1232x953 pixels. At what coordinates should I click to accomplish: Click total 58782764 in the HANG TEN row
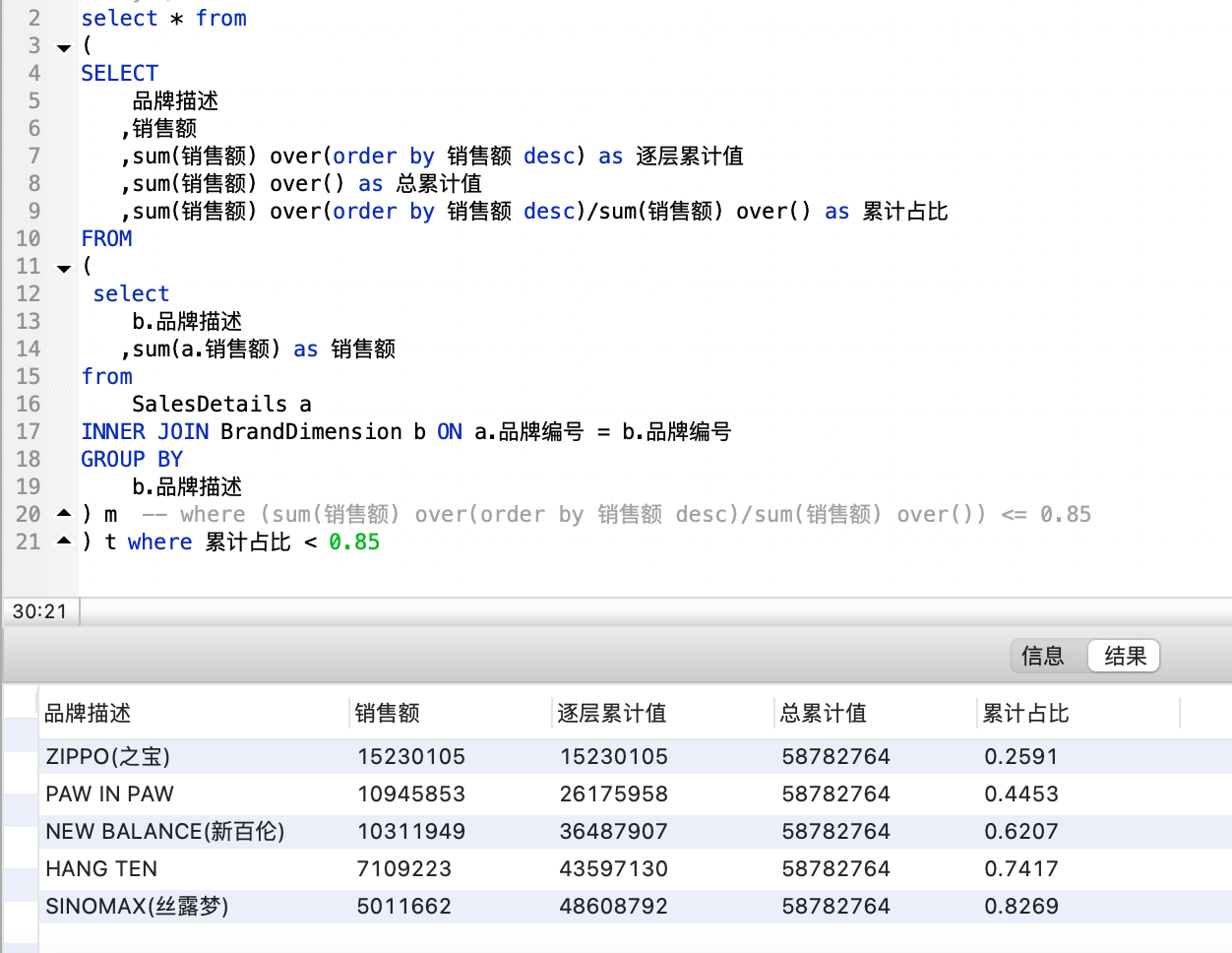836,868
